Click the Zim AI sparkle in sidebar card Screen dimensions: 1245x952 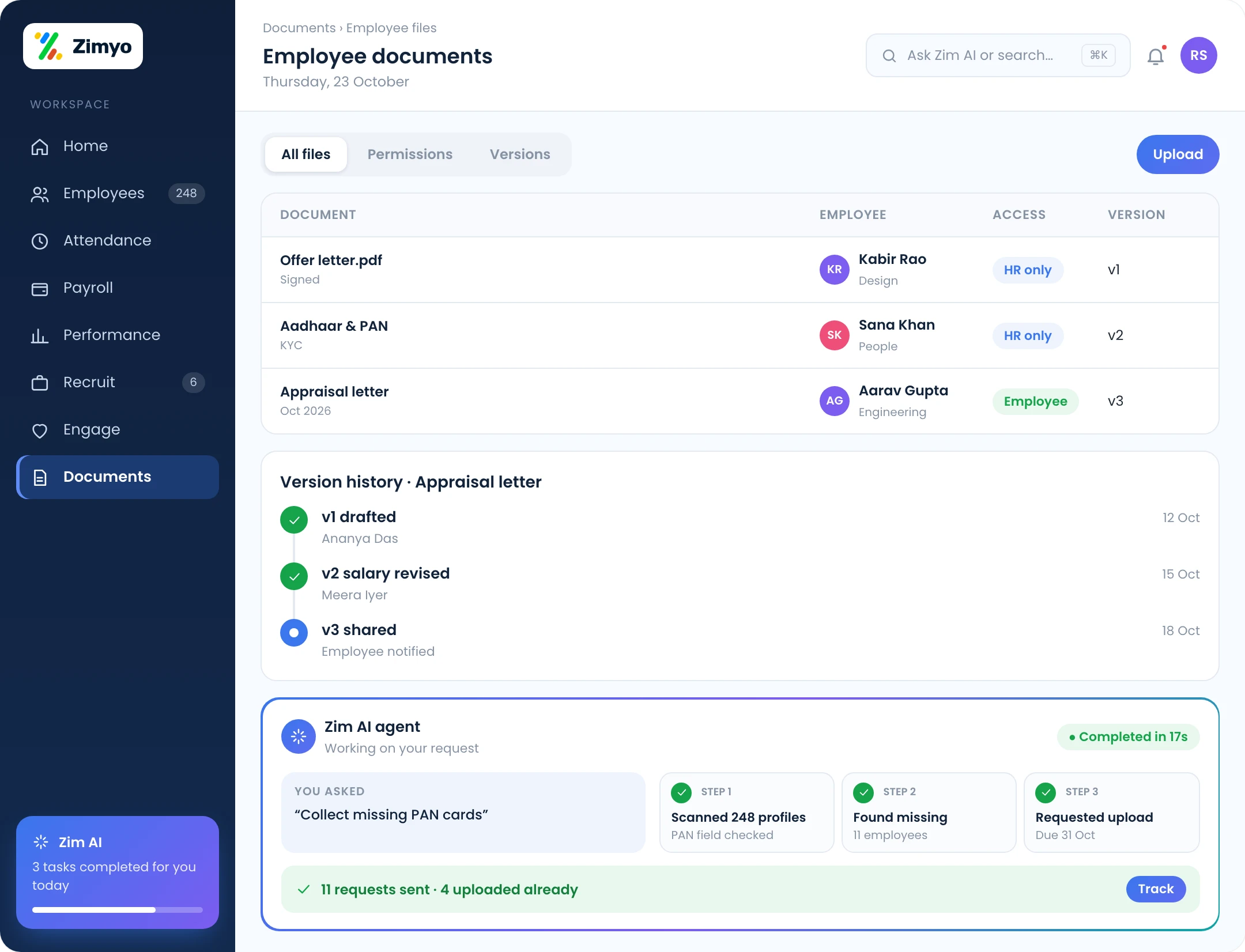pos(41,842)
